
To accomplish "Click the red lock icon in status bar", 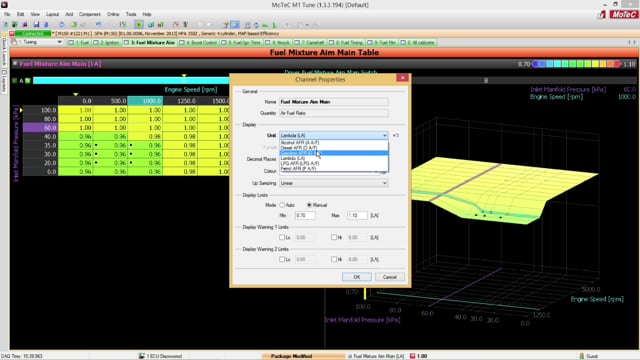I will coord(412,356).
